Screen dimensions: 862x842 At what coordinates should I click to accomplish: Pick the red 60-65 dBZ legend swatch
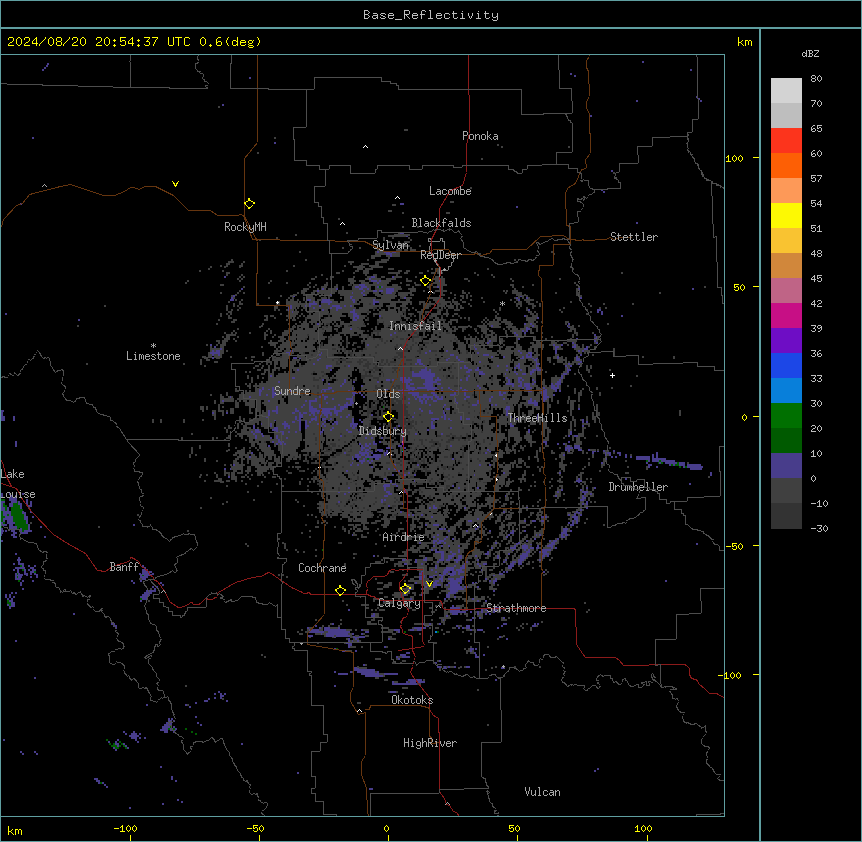[786, 141]
